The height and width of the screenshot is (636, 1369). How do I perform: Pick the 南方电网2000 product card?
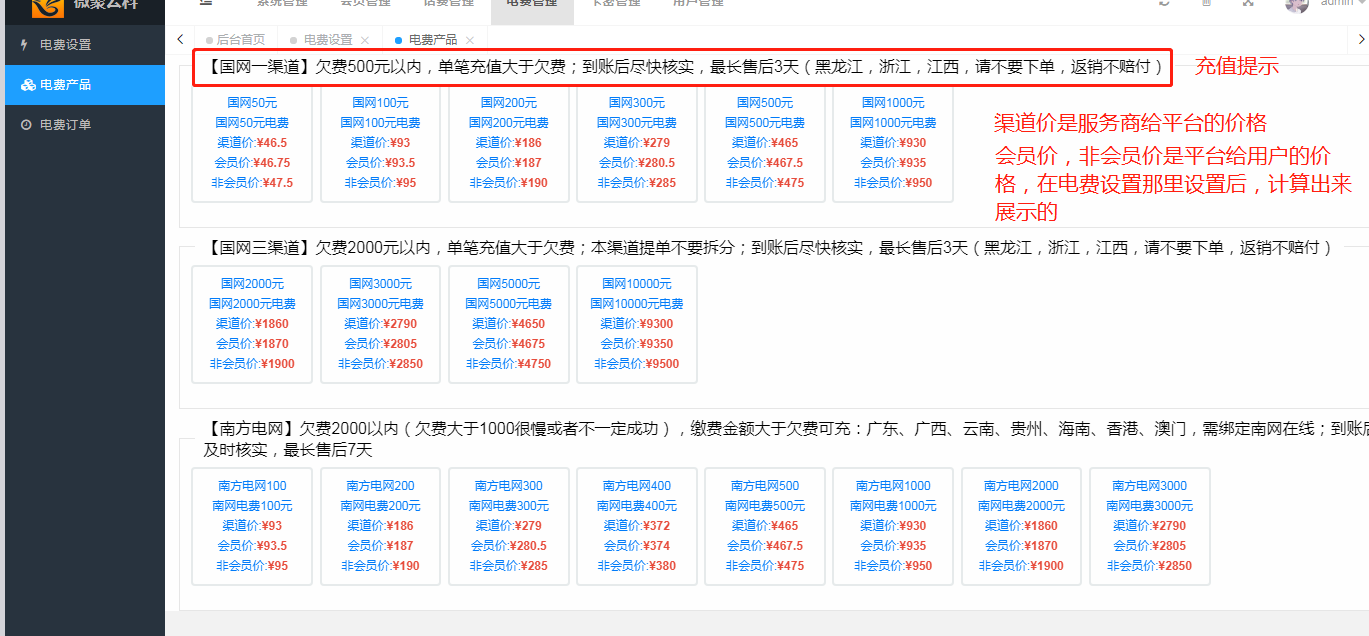click(1021, 526)
